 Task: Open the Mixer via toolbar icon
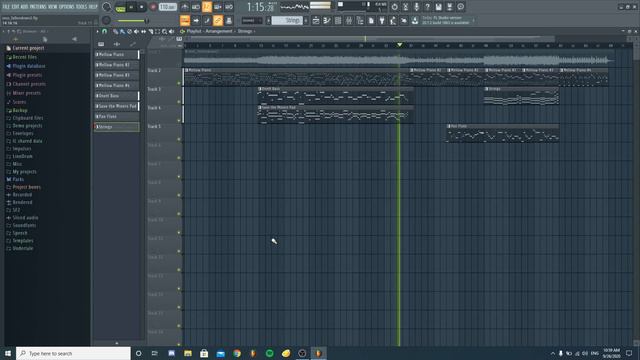[x=349, y=20]
